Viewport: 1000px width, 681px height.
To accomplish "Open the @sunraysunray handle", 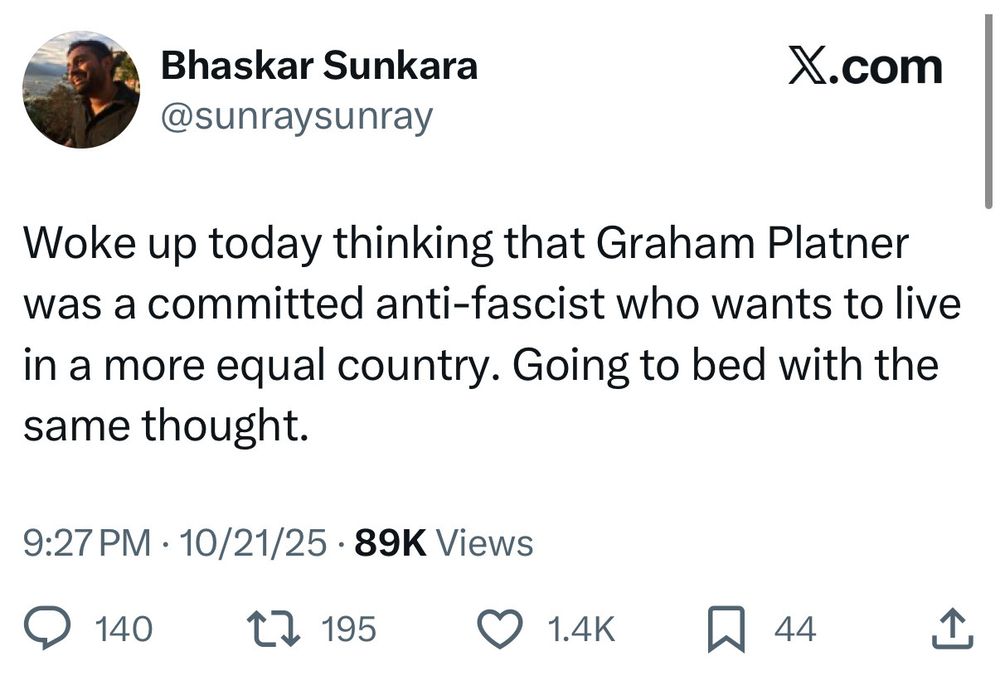I will coord(295,115).
